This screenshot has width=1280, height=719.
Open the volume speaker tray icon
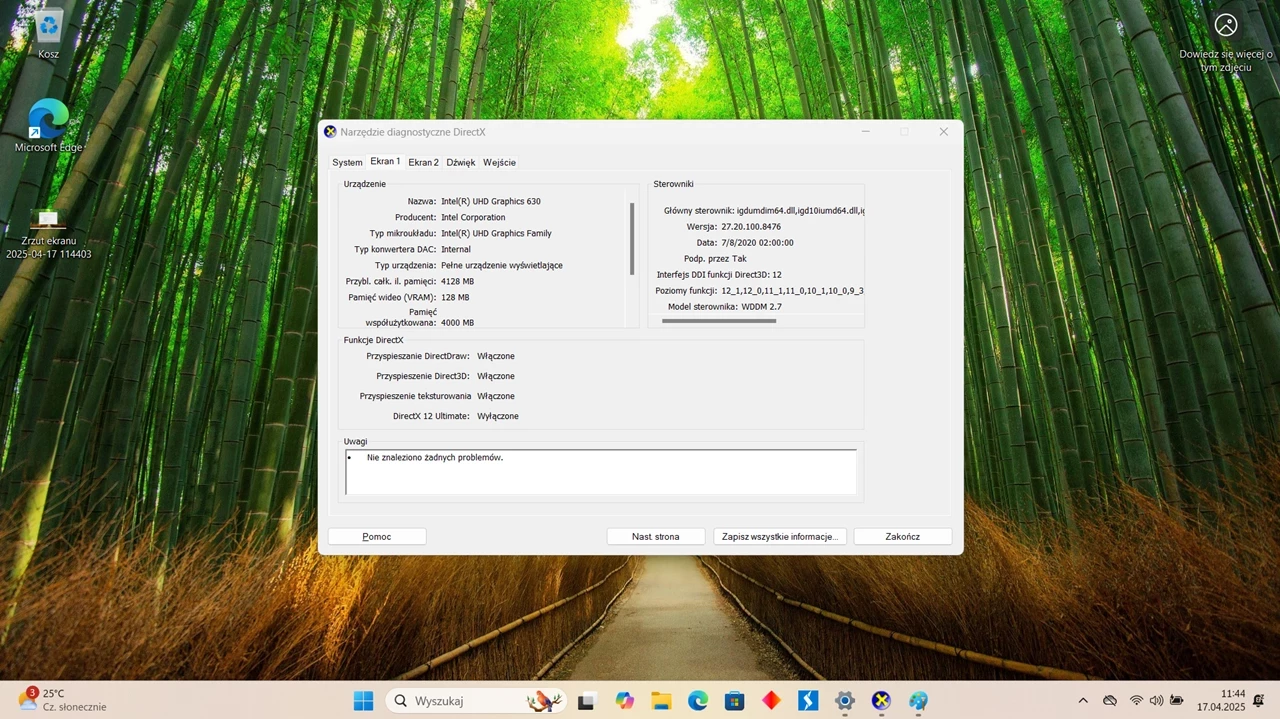(1157, 701)
